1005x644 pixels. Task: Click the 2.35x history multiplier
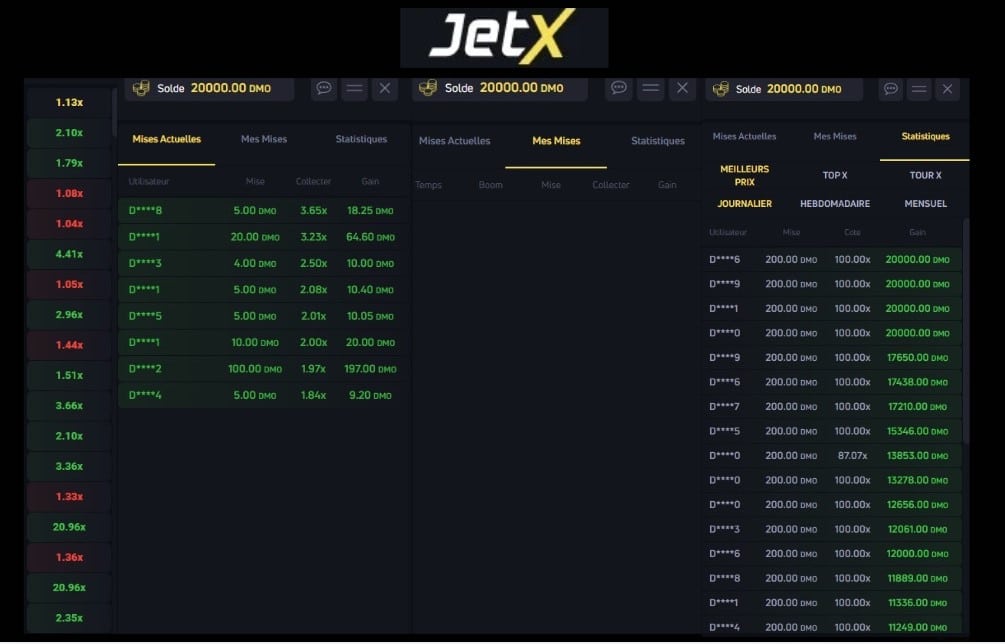(x=69, y=618)
